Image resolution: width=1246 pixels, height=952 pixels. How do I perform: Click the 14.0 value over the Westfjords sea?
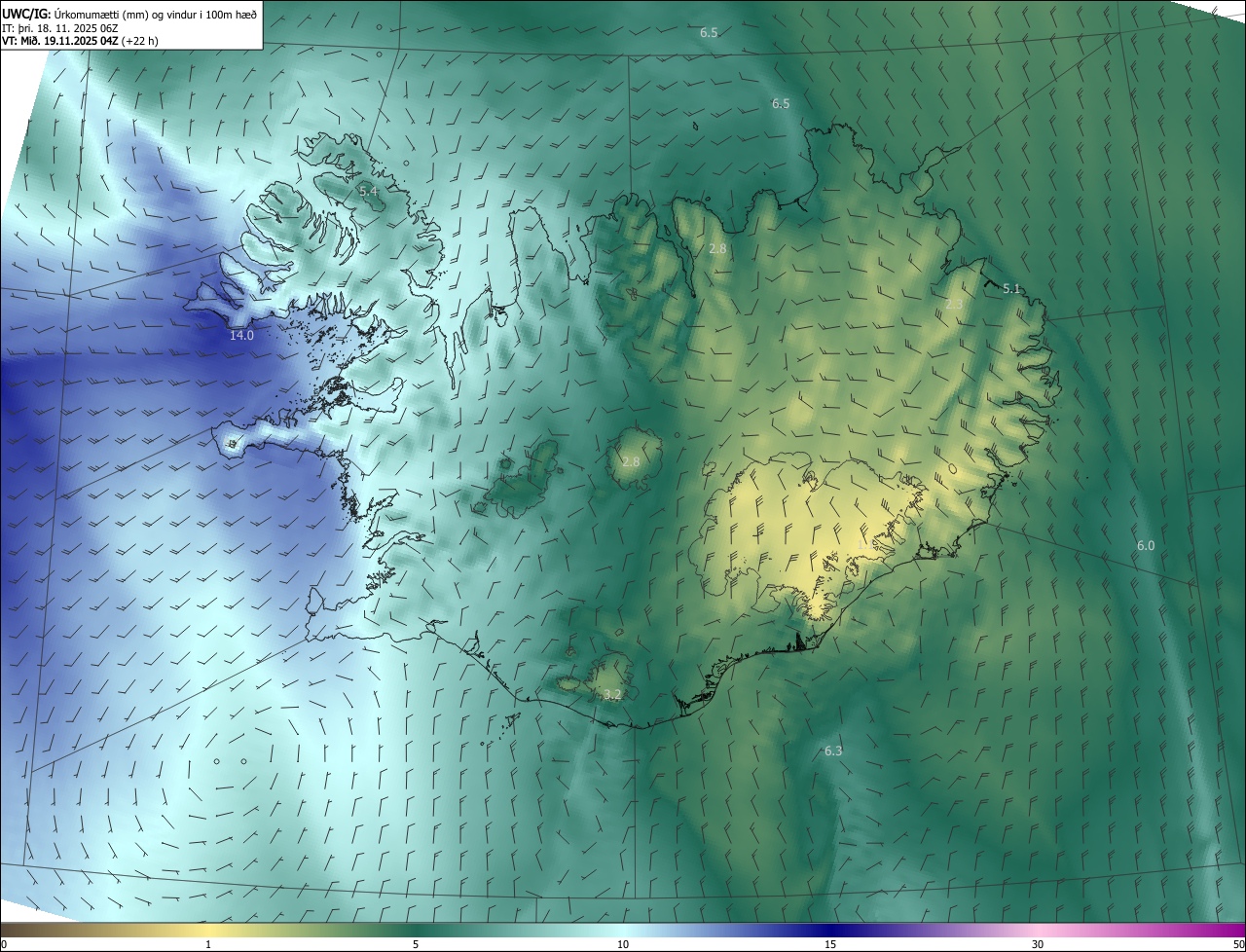point(241,336)
